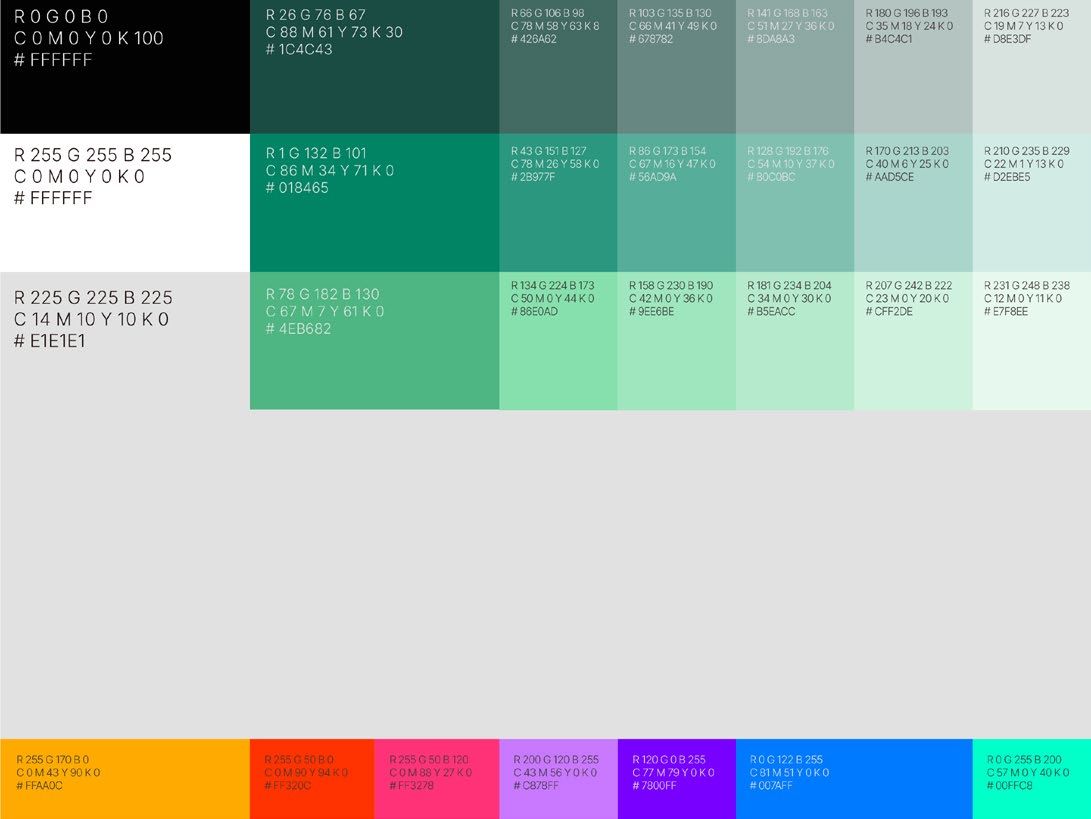Image resolution: width=1091 pixels, height=819 pixels.
Task: Choose the #CFF2DE pale mint swatch
Action: pyautogui.click(x=914, y=341)
